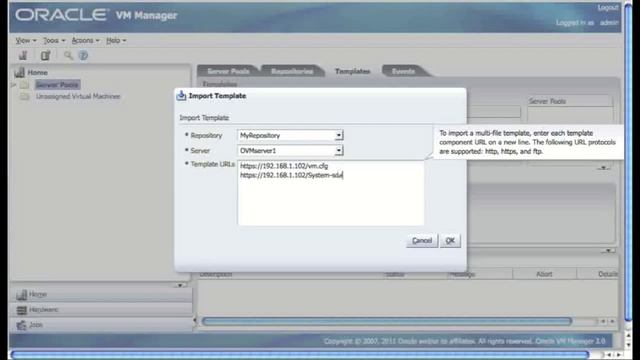Click the Server Pools folder icon
Image resolution: width=640 pixels, height=360 pixels.
click(x=24, y=84)
